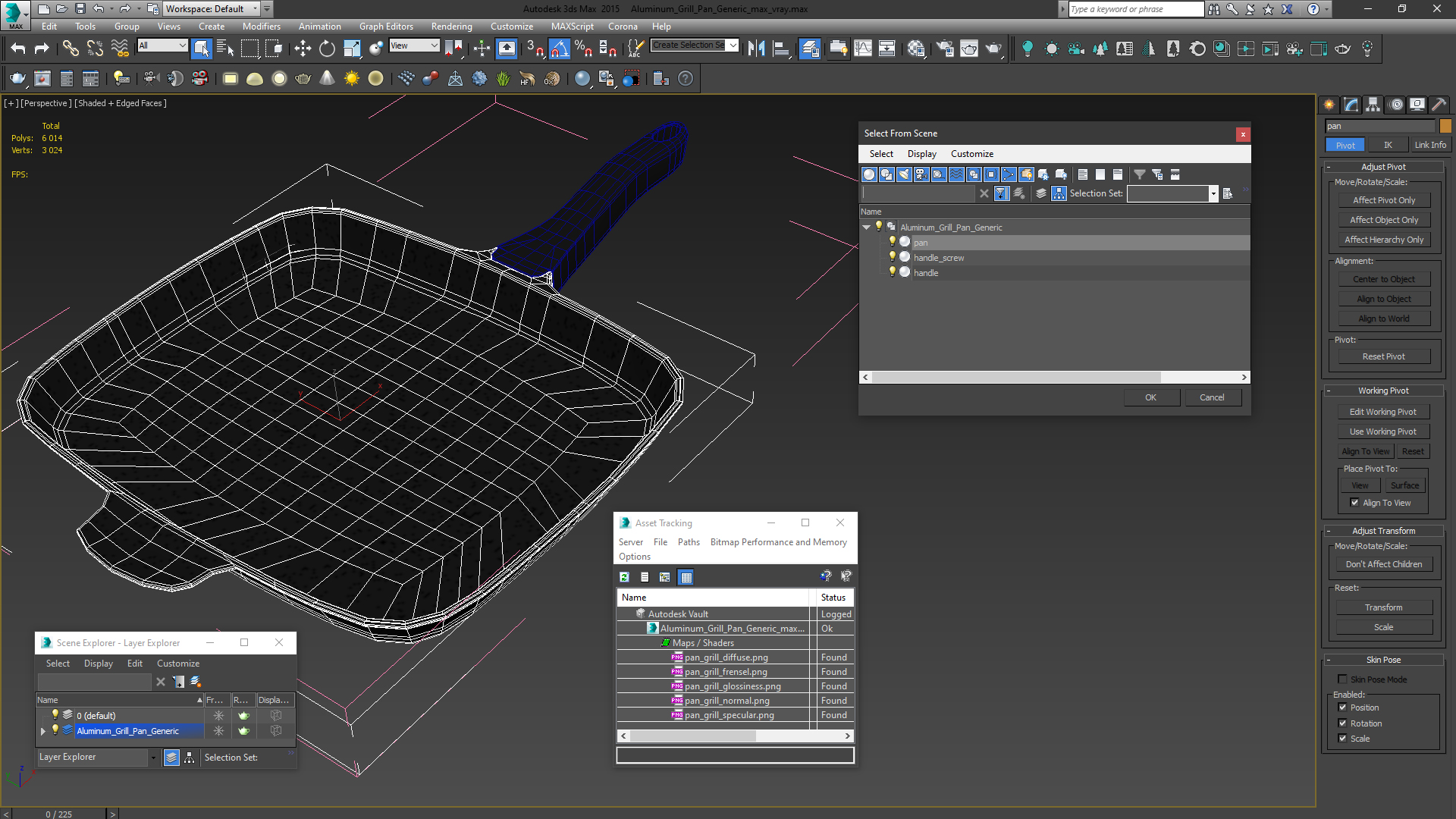Toggle the Percent Snap icon
The width and height of the screenshot is (1456, 819).
click(583, 49)
